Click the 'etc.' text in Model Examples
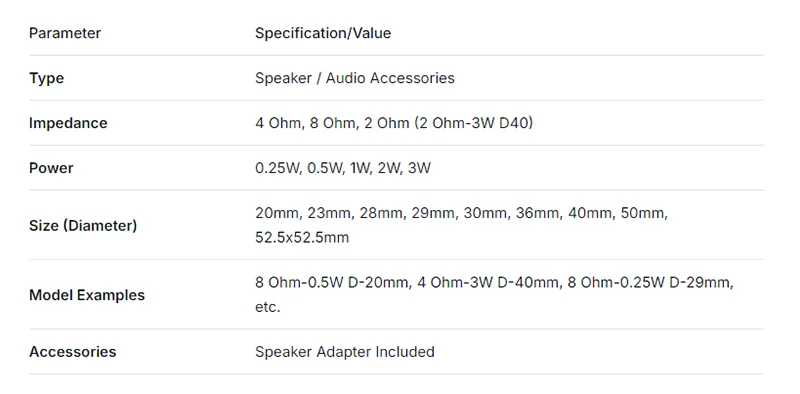 [268, 307]
